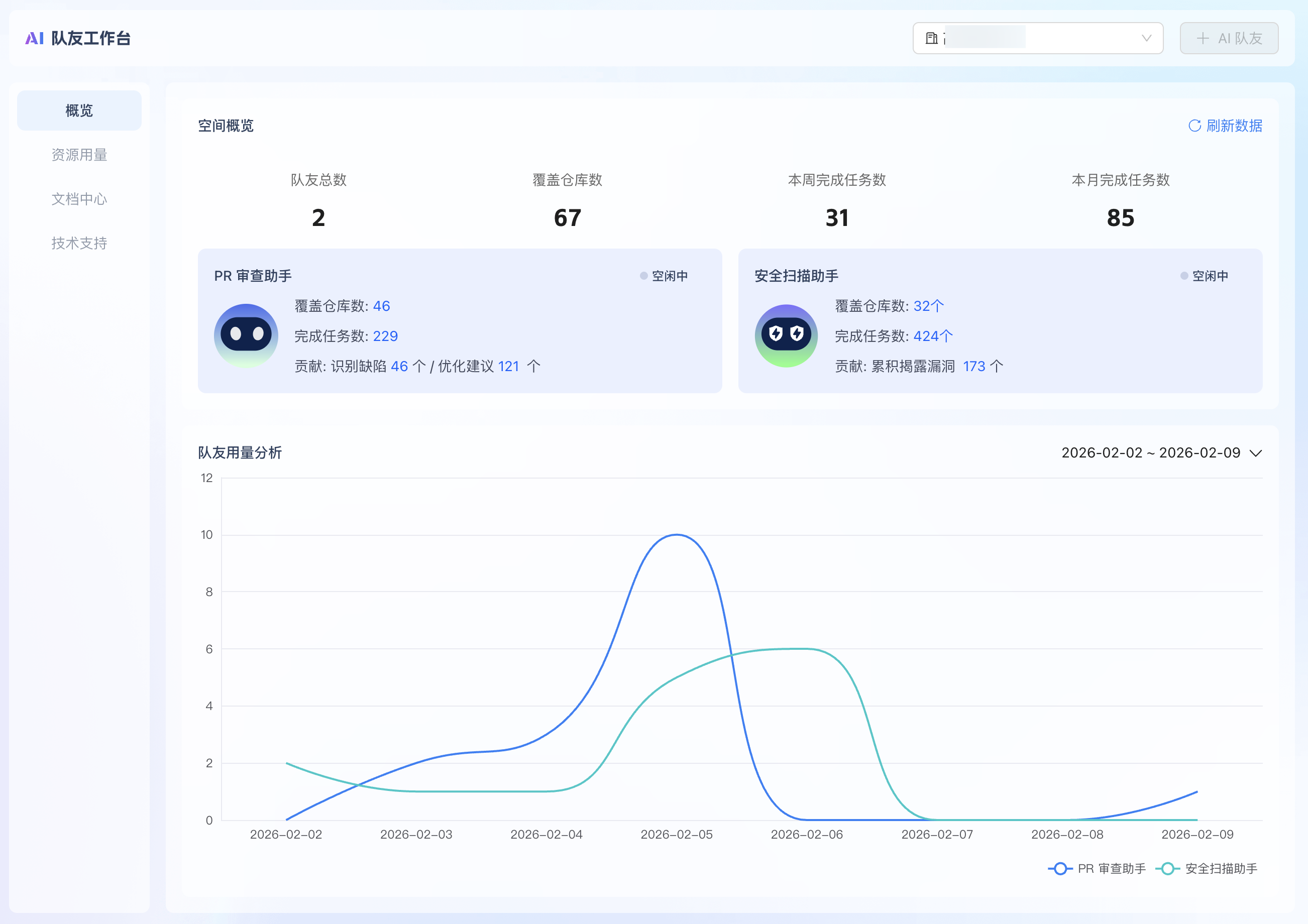Expand the date range chevron arrow
The height and width of the screenshot is (924, 1308).
1256,453
